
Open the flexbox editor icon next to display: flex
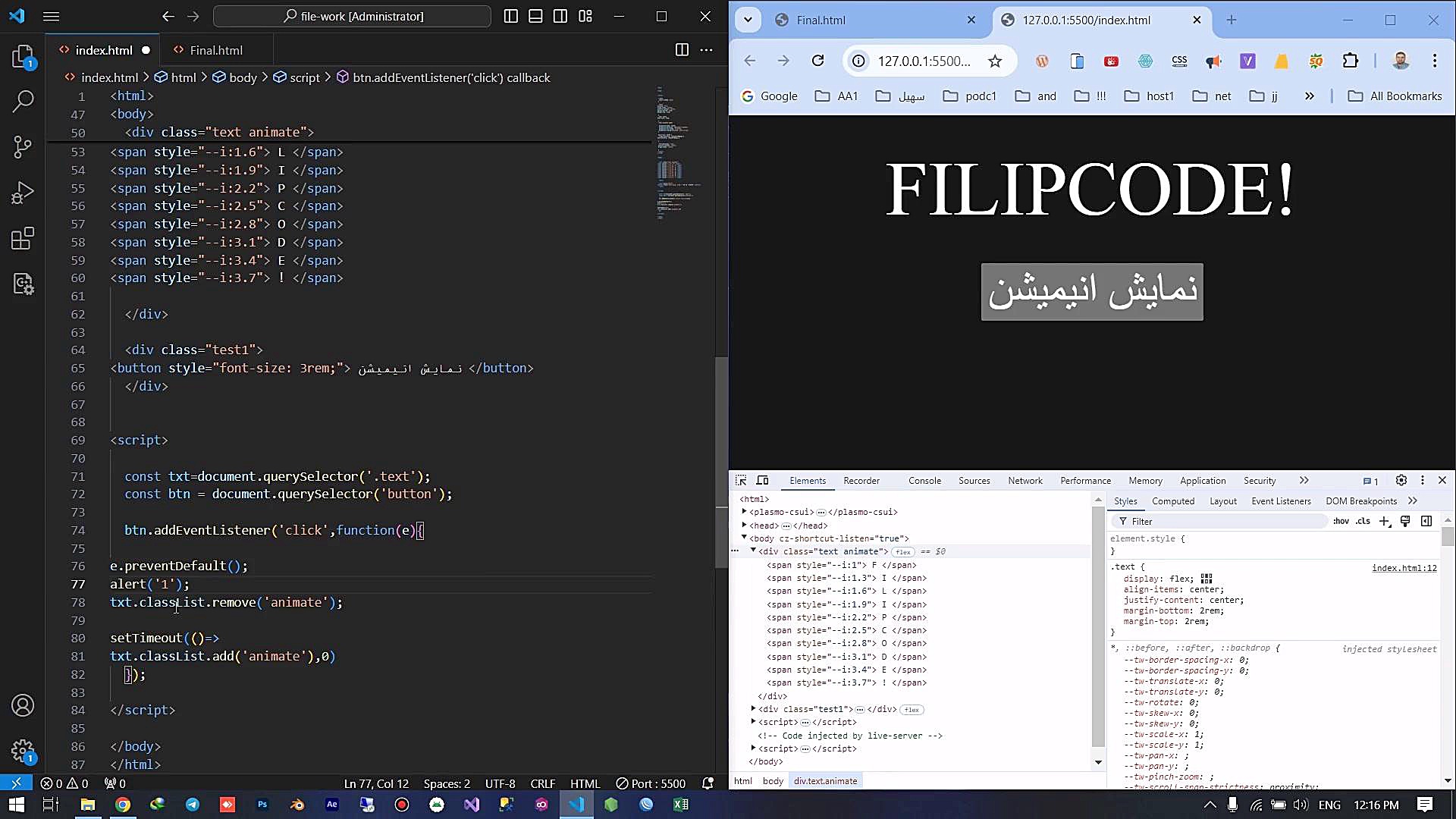pos(1207,579)
